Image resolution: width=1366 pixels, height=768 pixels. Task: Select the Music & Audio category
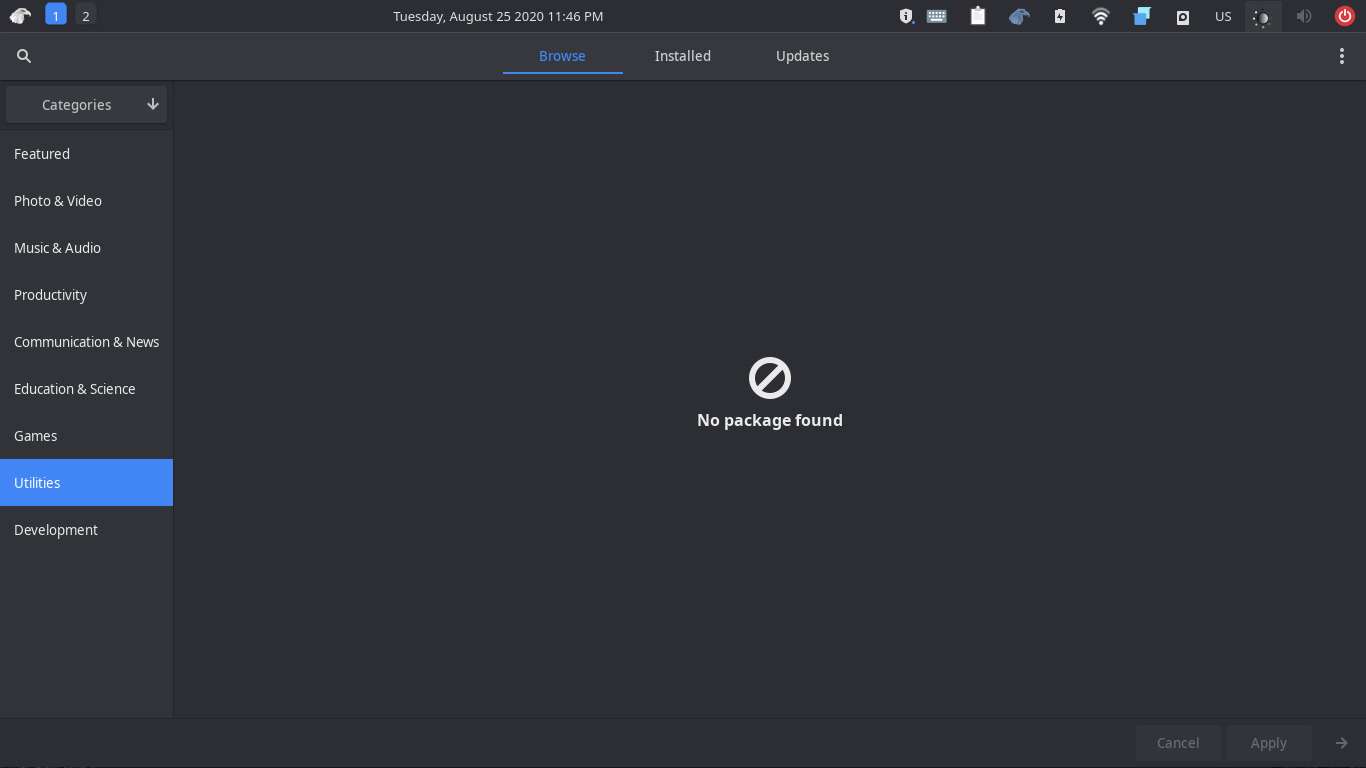pos(86,248)
